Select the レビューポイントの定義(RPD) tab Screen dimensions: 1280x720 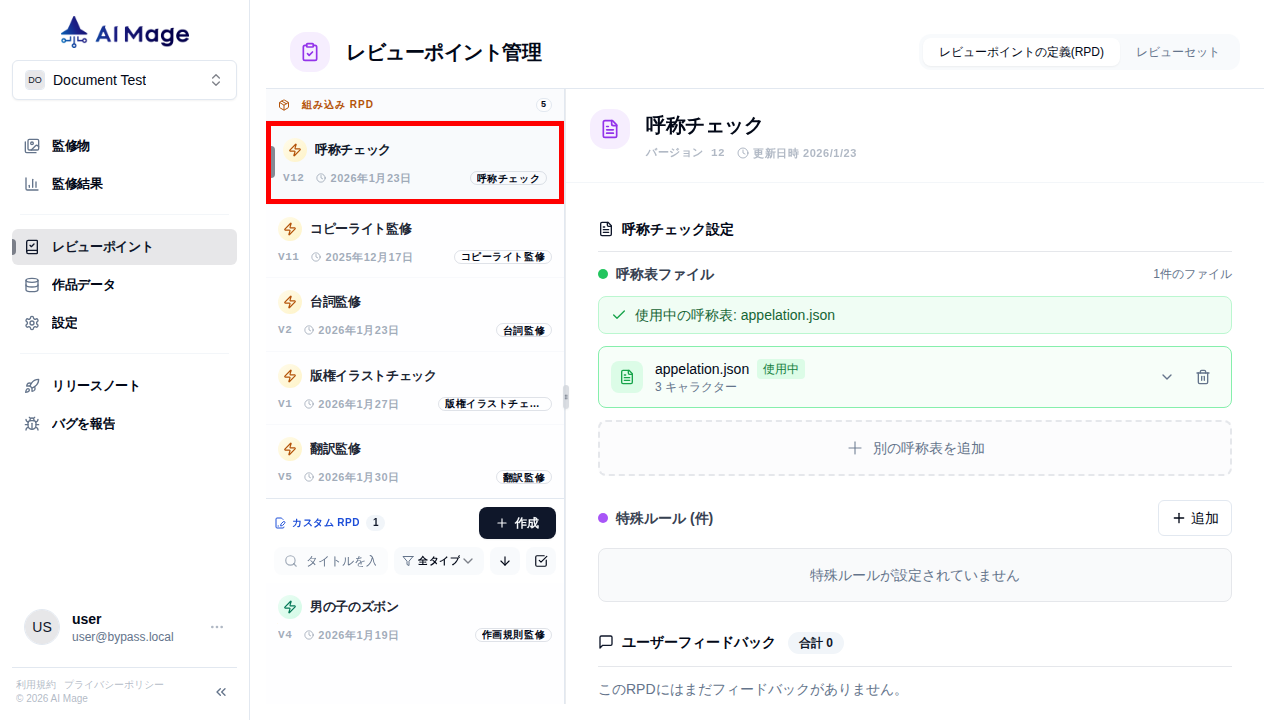[1020, 51]
